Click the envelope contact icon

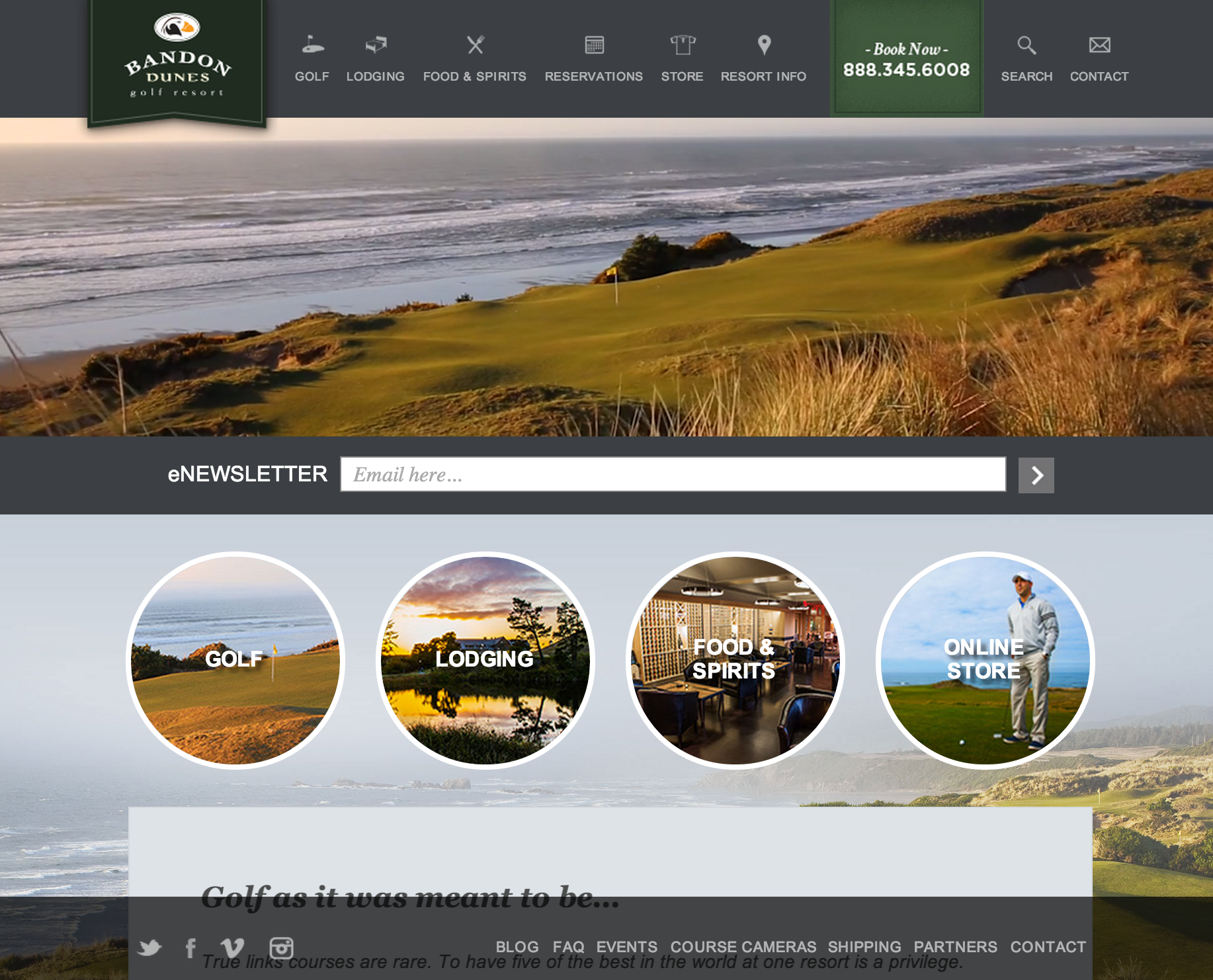click(x=1099, y=44)
